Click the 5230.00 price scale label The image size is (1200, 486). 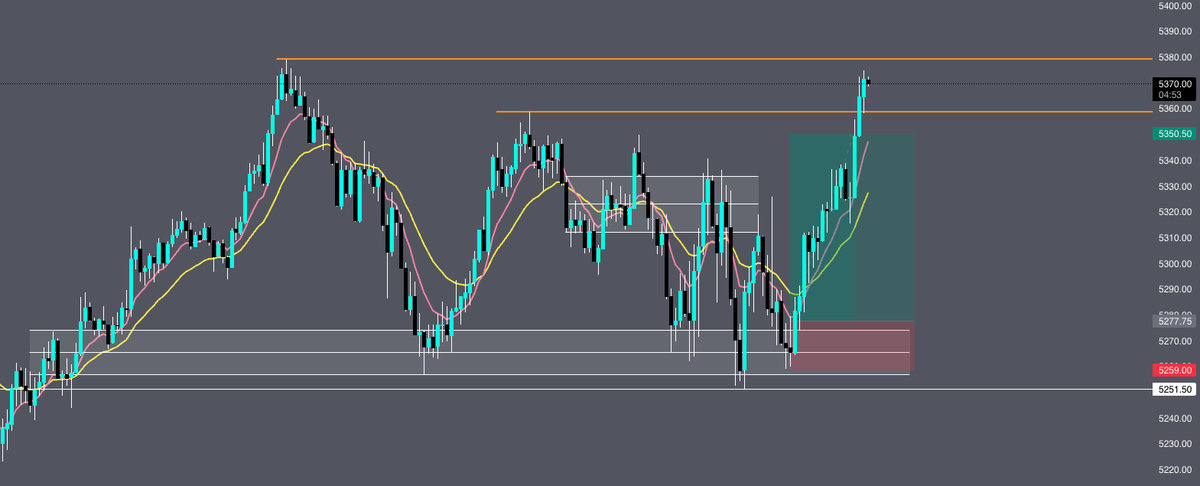click(x=1174, y=444)
